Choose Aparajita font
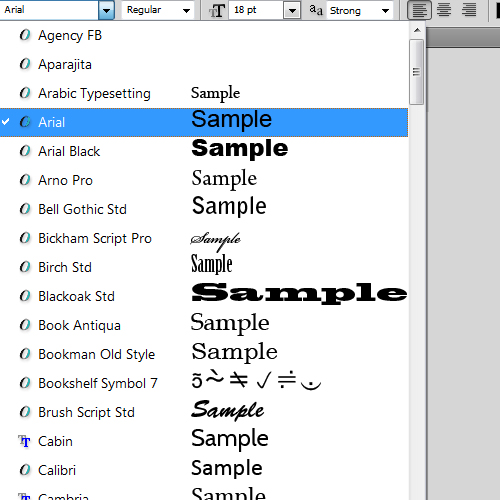Screen dimensions: 500x500 pyautogui.click(x=204, y=64)
